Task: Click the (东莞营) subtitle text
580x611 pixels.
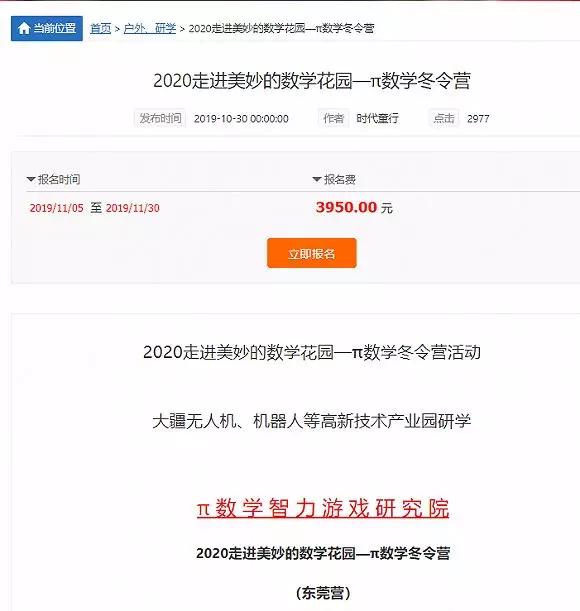Action: [x=323, y=593]
